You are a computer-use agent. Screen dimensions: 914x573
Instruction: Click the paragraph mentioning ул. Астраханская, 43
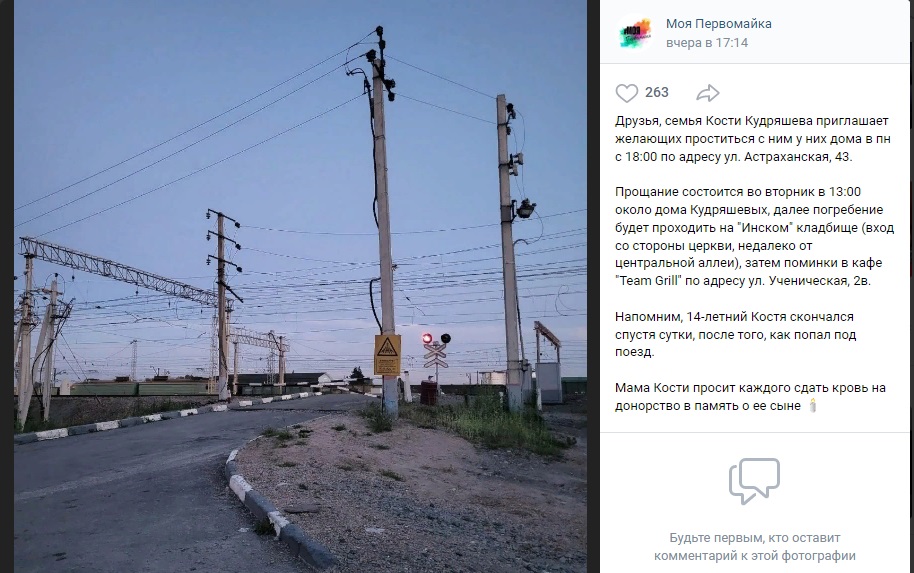[753, 139]
